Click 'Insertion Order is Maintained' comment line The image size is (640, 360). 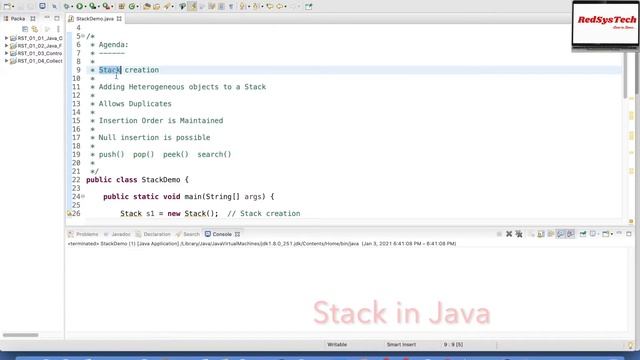[x=161, y=121]
